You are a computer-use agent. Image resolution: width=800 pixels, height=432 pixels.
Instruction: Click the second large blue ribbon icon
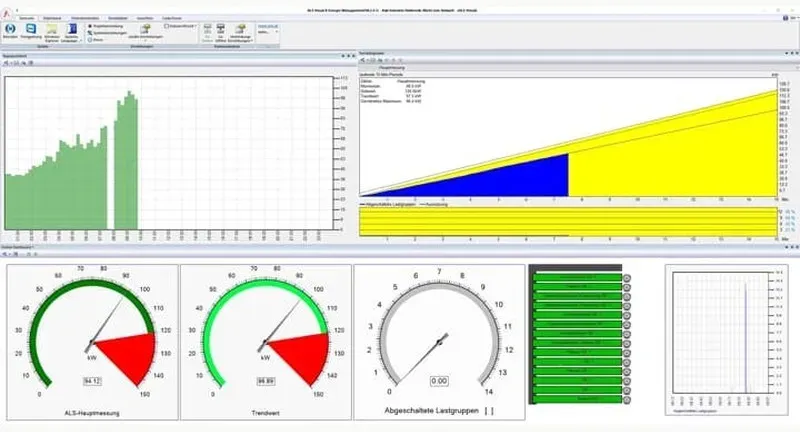coord(31,29)
